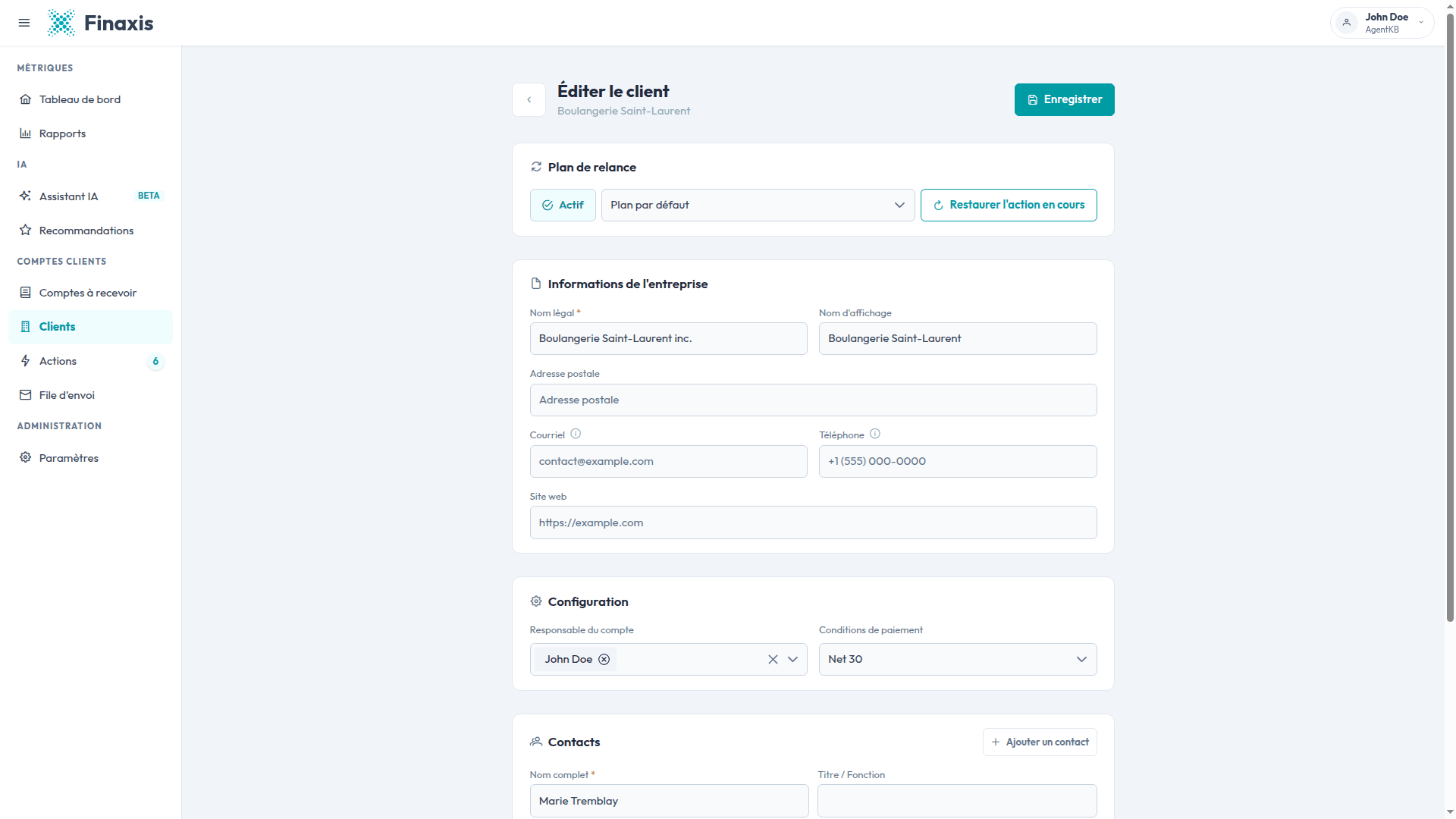Click the Titre / Fonction input field
The width and height of the screenshot is (1456, 819).
click(x=957, y=801)
